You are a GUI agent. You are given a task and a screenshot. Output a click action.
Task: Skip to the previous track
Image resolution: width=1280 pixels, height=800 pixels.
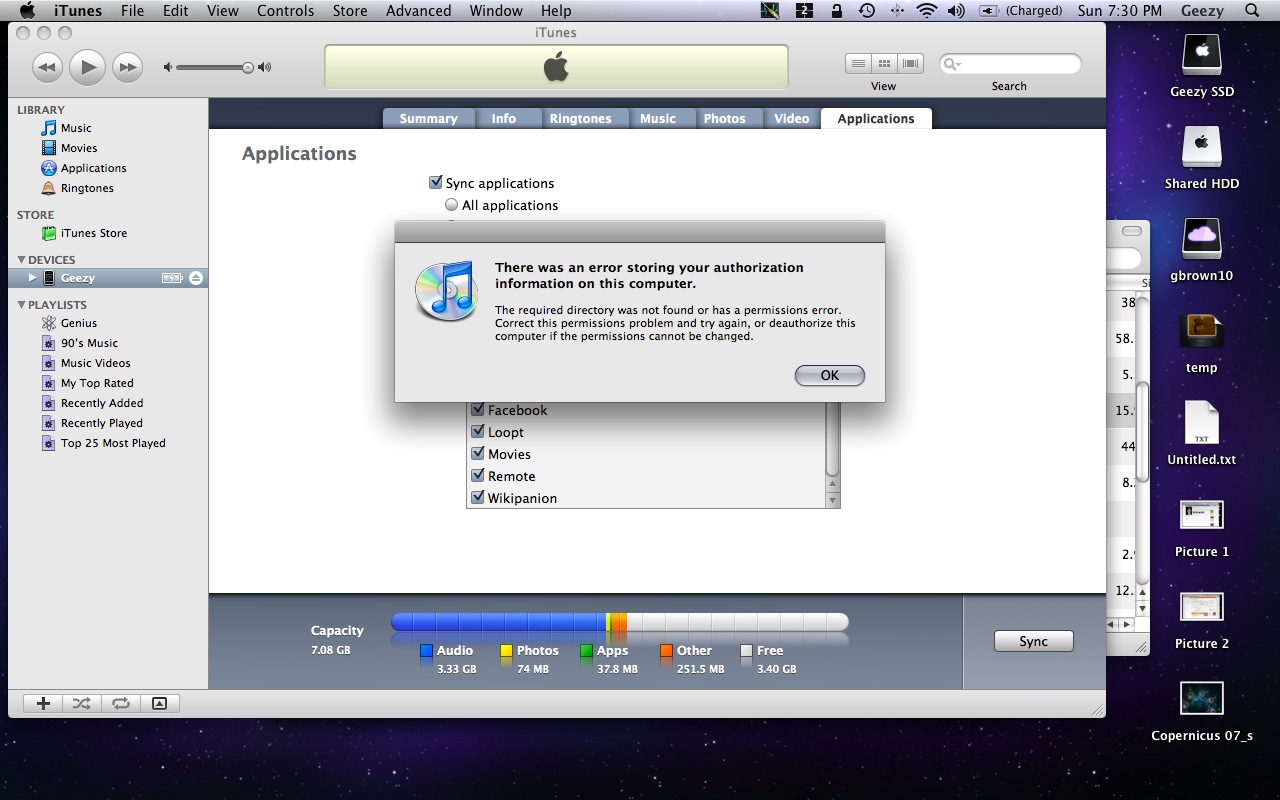(47, 67)
